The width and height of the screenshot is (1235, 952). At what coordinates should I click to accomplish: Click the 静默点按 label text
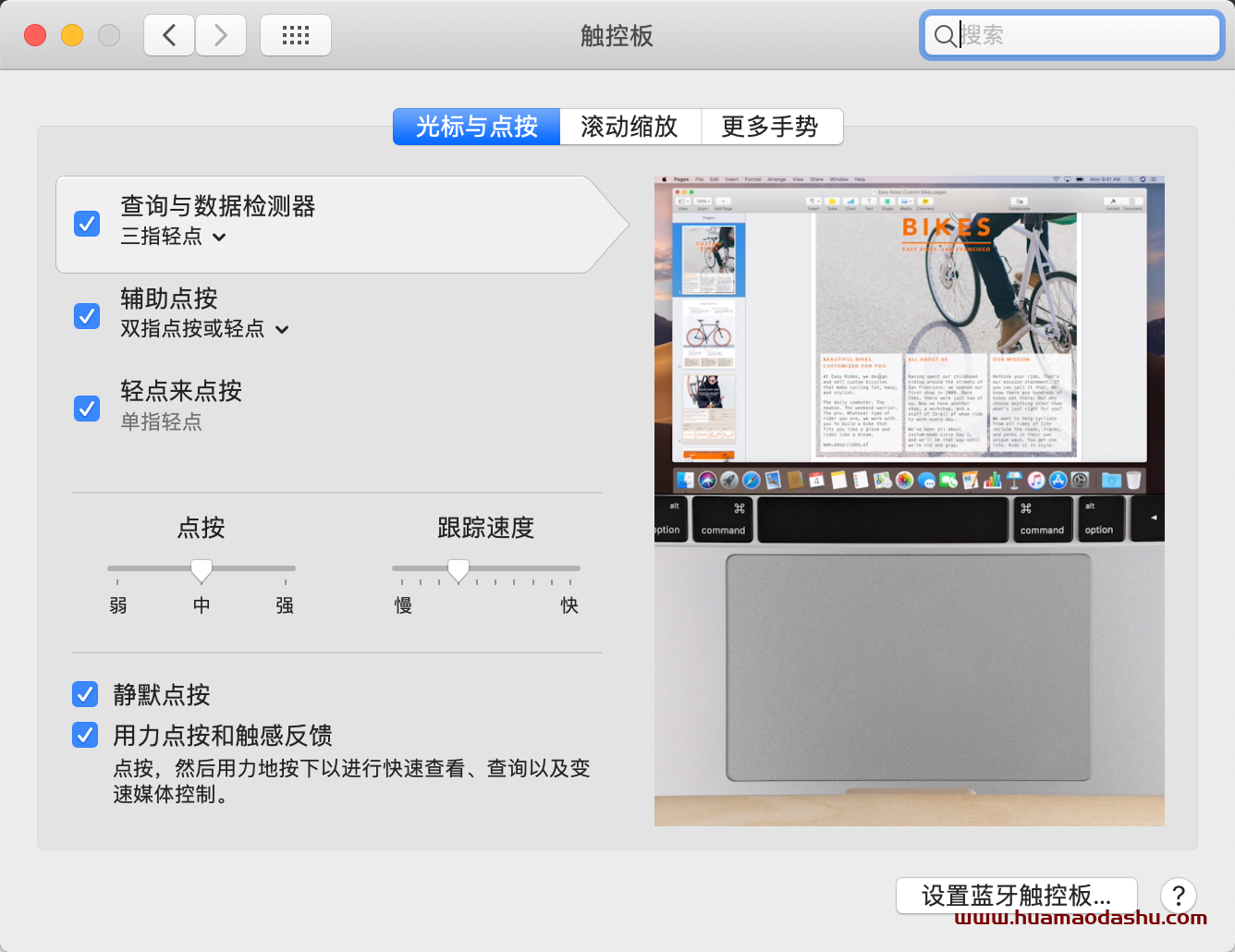click(162, 695)
